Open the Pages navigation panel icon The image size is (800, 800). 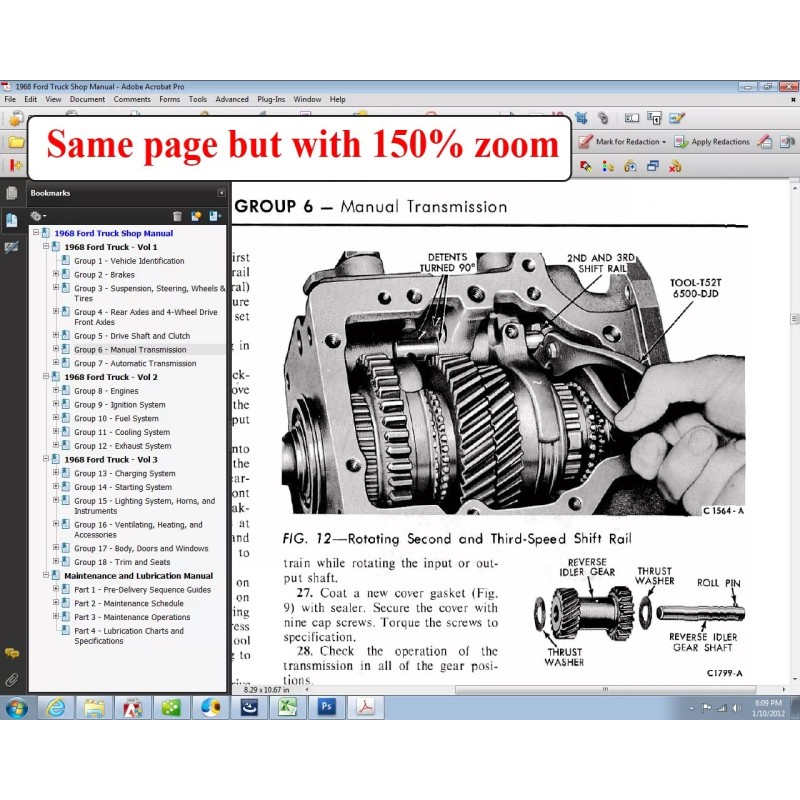(12, 193)
